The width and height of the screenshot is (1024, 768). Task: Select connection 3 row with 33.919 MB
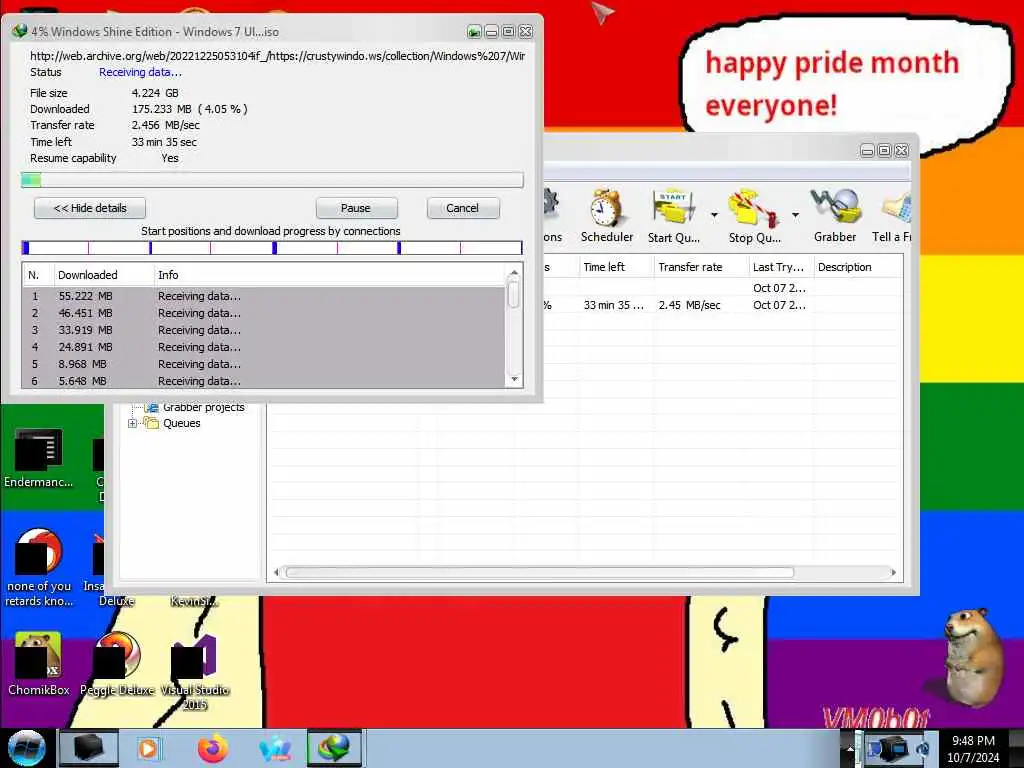point(264,330)
